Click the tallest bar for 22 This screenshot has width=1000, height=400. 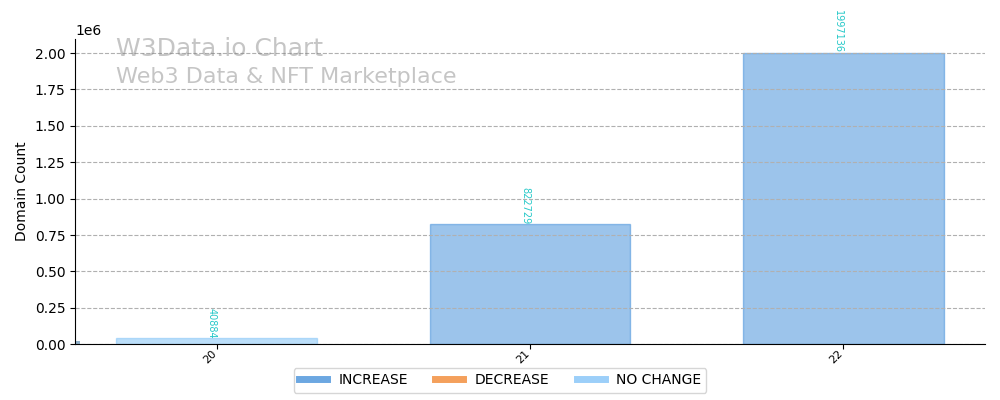click(x=843, y=198)
